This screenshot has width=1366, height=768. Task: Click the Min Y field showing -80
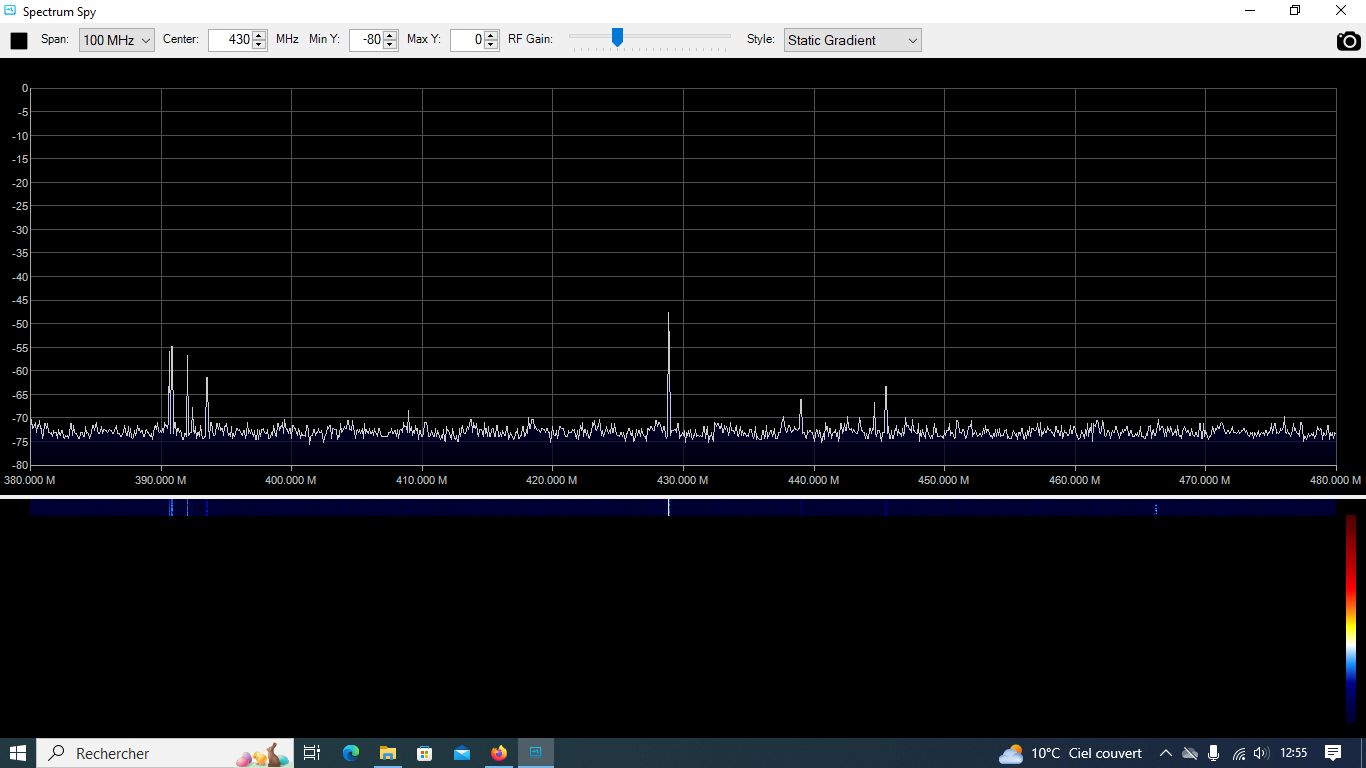[x=366, y=40]
